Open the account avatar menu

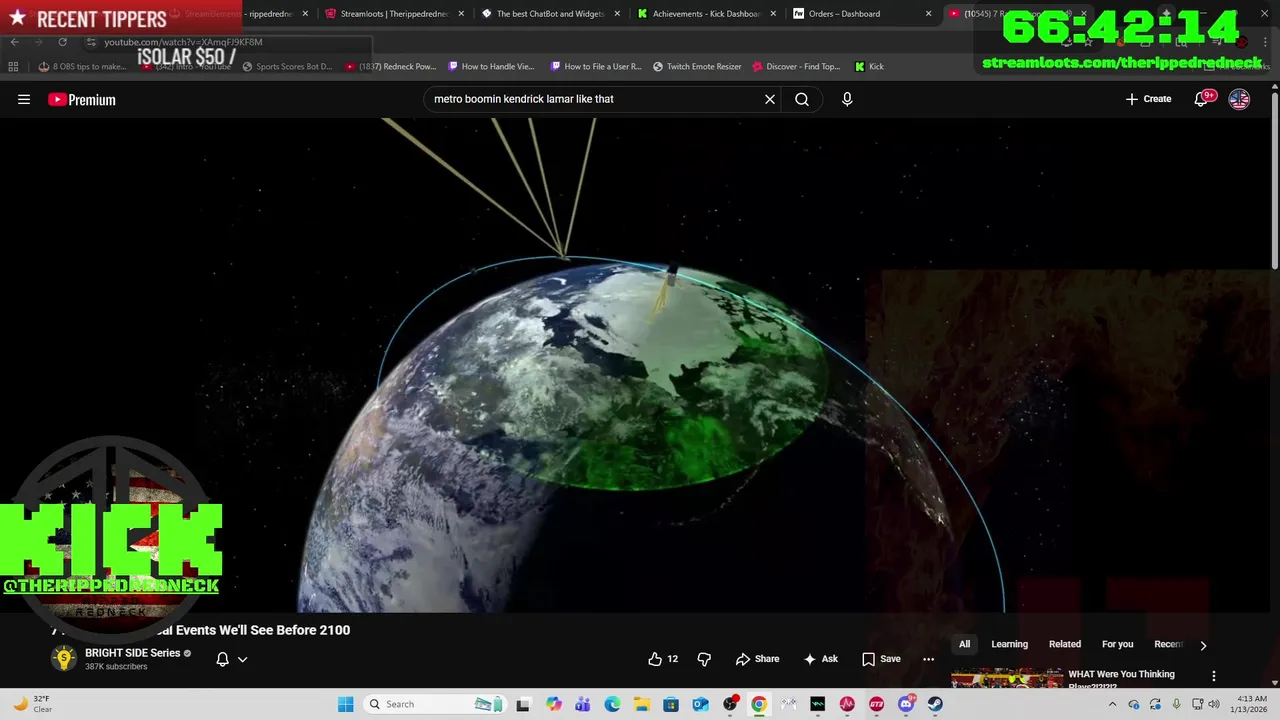tap(1239, 99)
